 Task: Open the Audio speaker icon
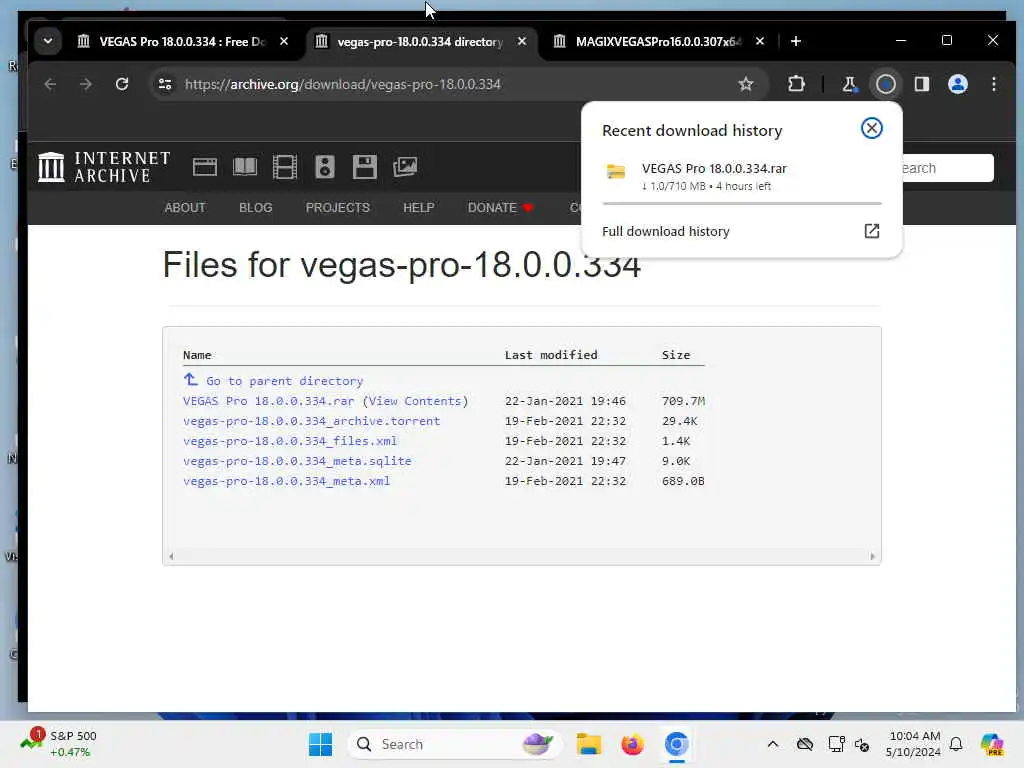click(x=325, y=167)
